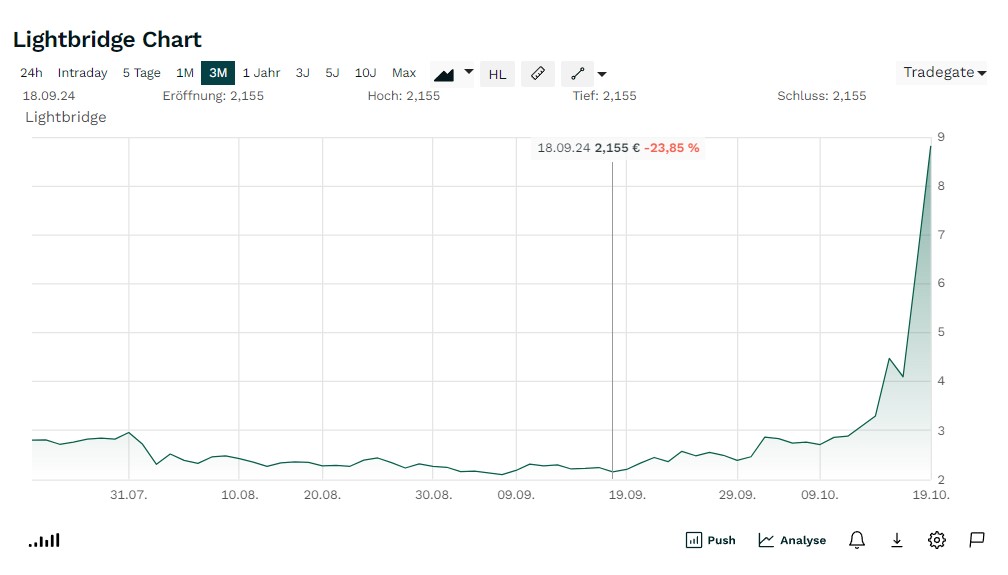Click the area chart type icon
The image size is (1008, 575).
444,74
